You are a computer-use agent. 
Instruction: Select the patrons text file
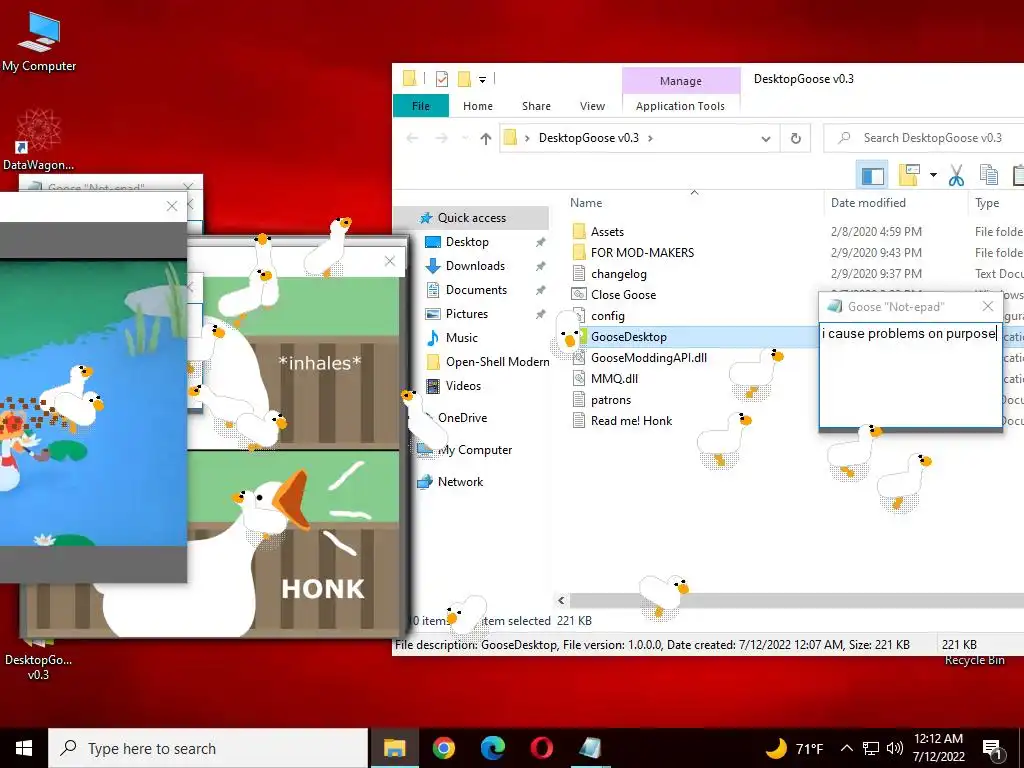(x=611, y=400)
